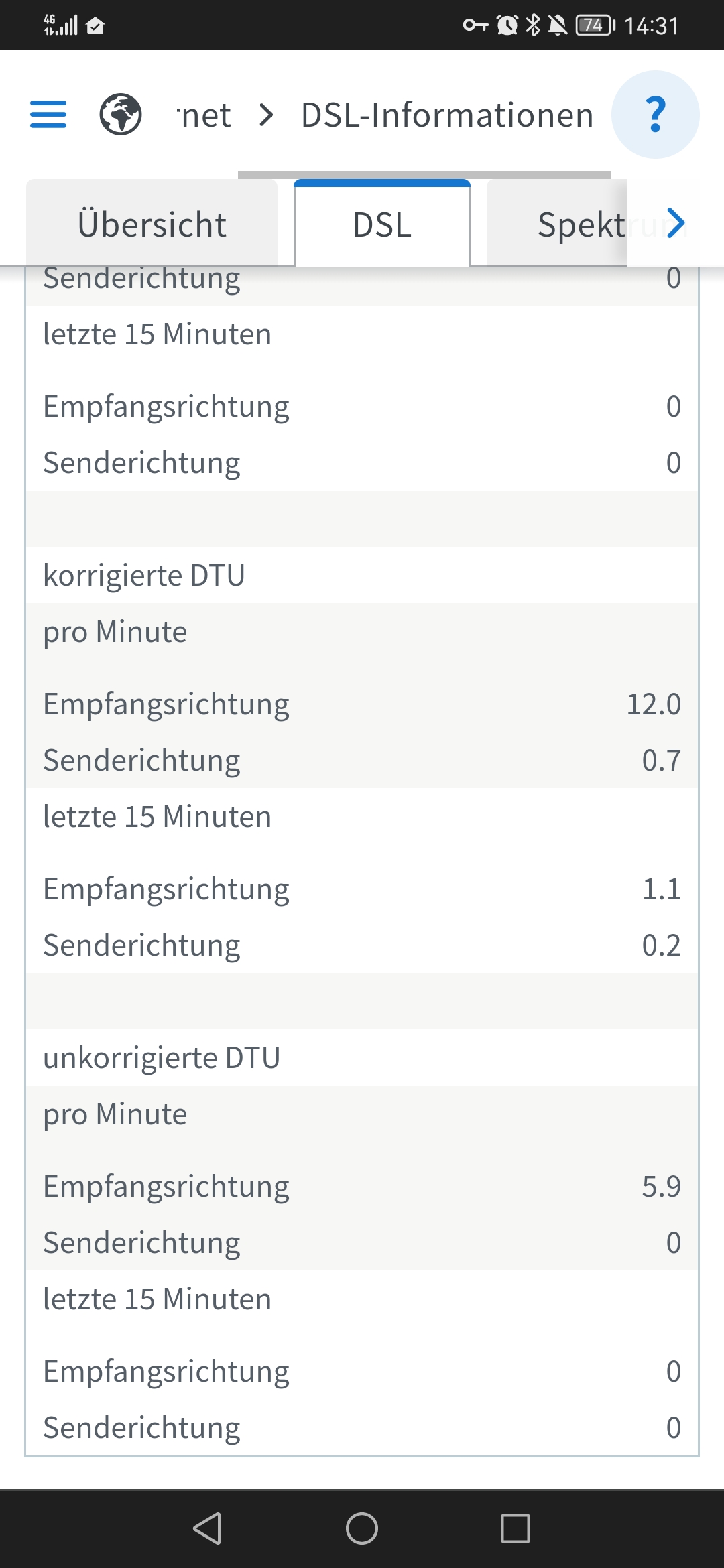Tap the 'net' breadcrumb link
The image size is (724, 1568).
204,115
